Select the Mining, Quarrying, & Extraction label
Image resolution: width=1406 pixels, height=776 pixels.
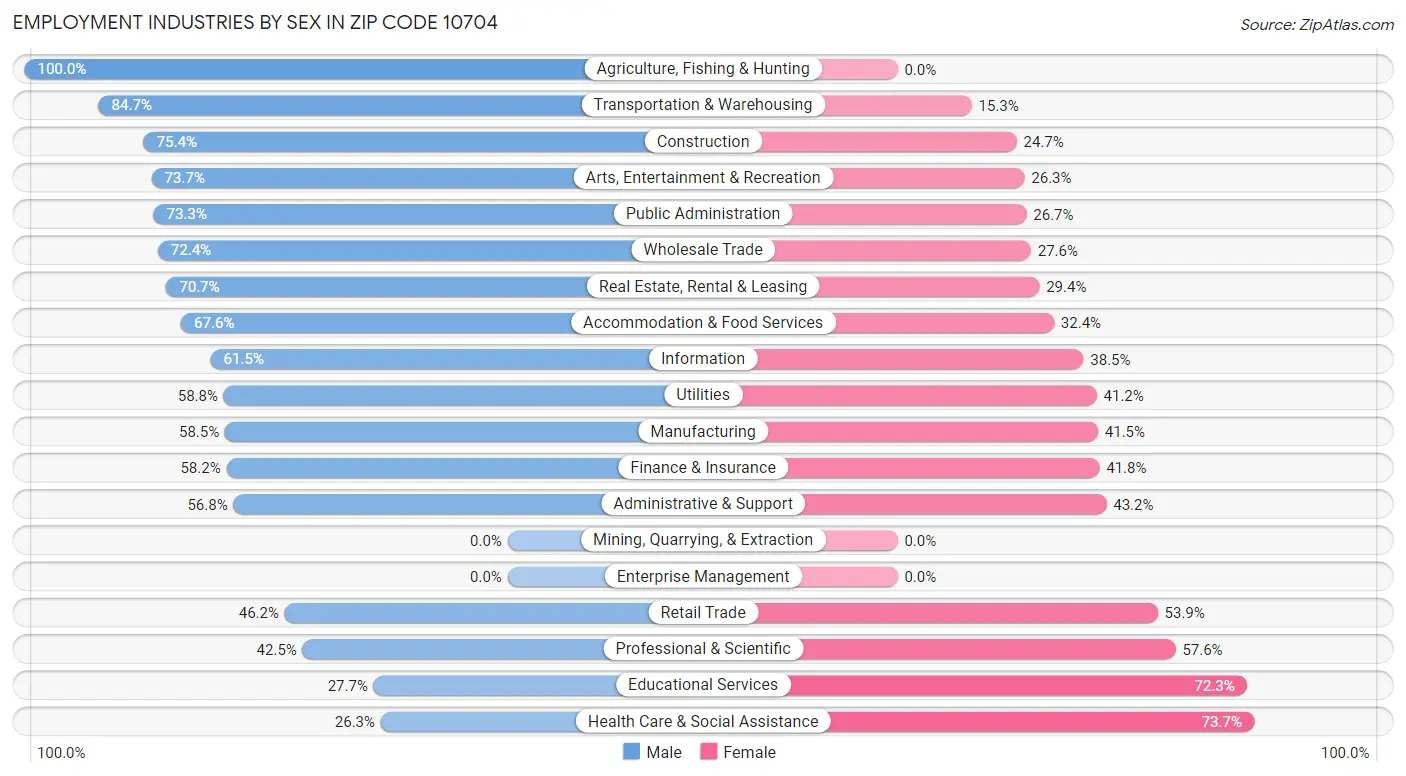[x=703, y=540]
